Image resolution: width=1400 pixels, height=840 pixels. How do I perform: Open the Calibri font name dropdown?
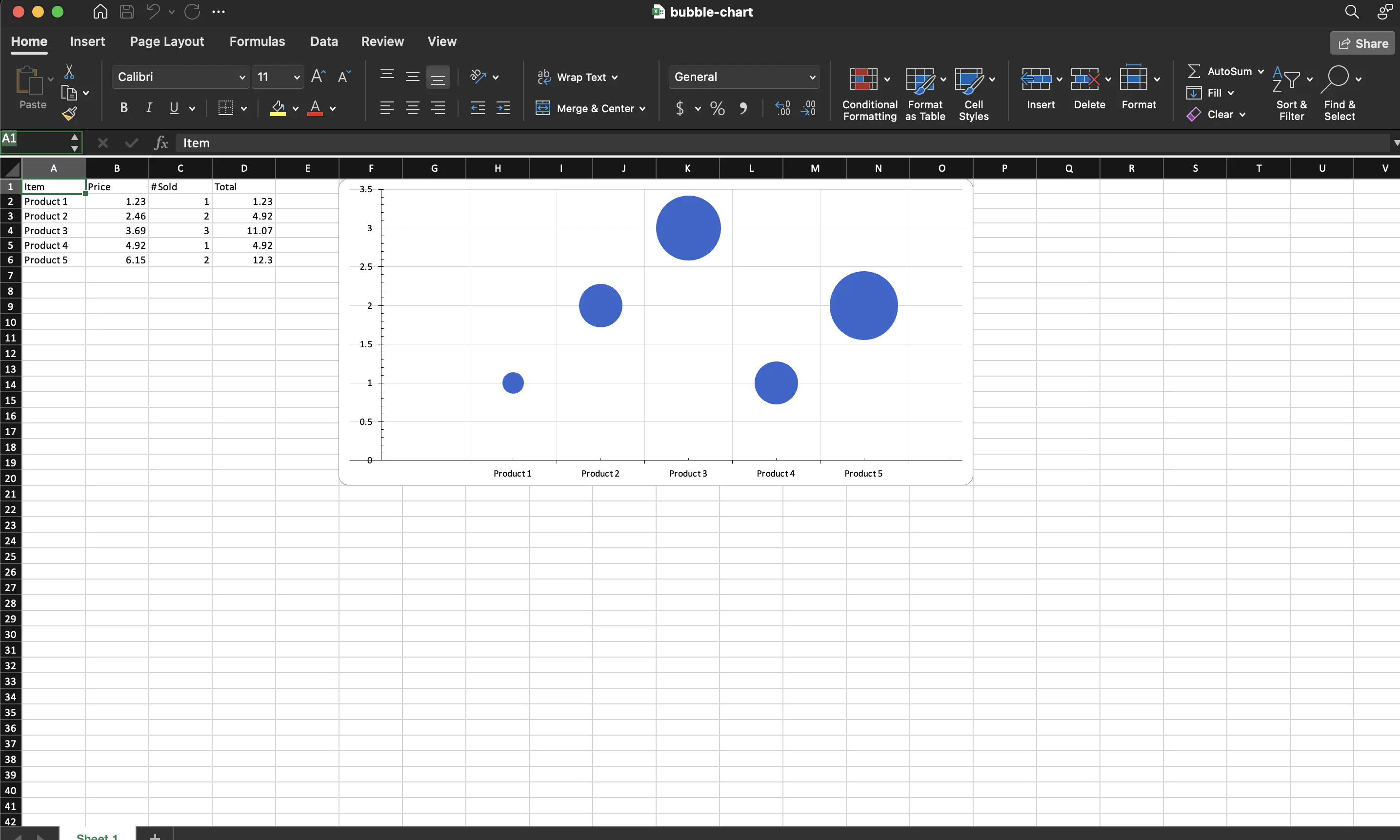click(x=241, y=77)
